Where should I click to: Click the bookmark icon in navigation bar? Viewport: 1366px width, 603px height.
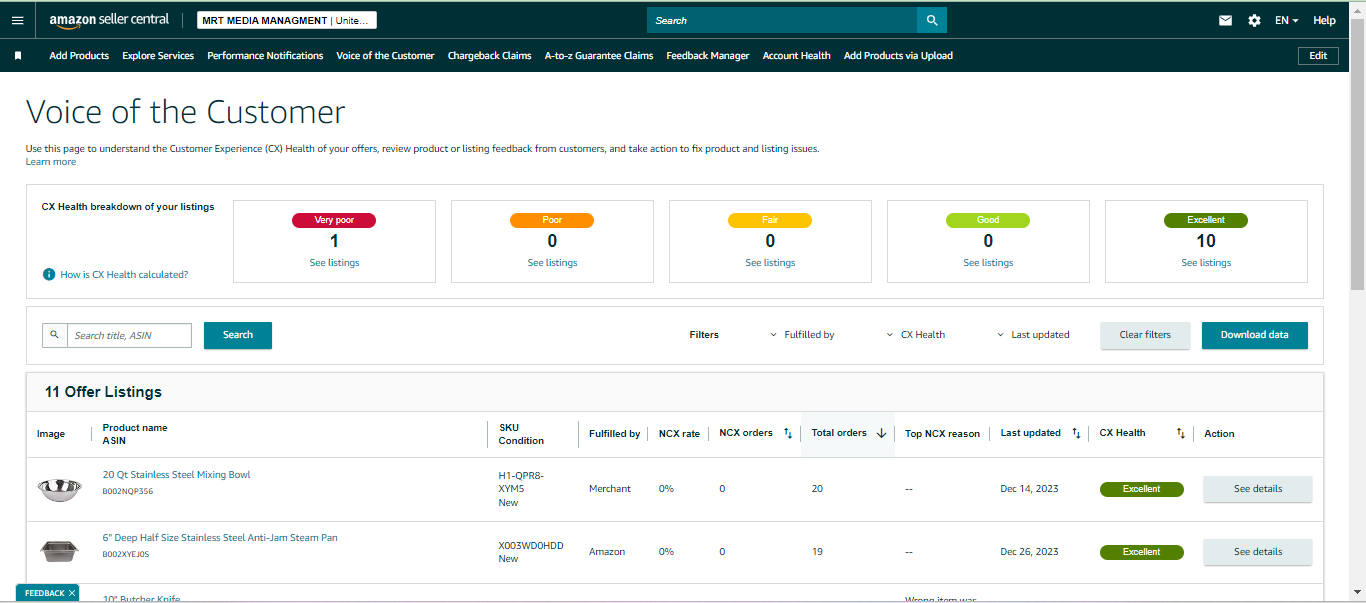click(x=18, y=56)
